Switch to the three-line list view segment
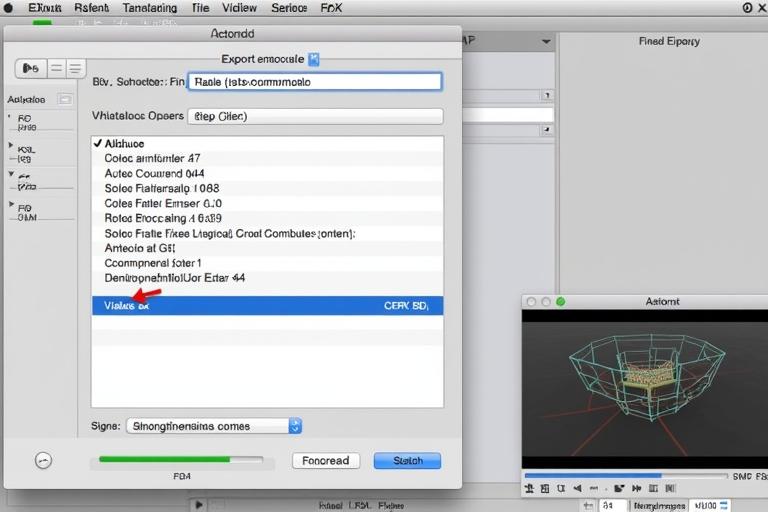Image resolution: width=768 pixels, height=512 pixels. click(x=75, y=69)
